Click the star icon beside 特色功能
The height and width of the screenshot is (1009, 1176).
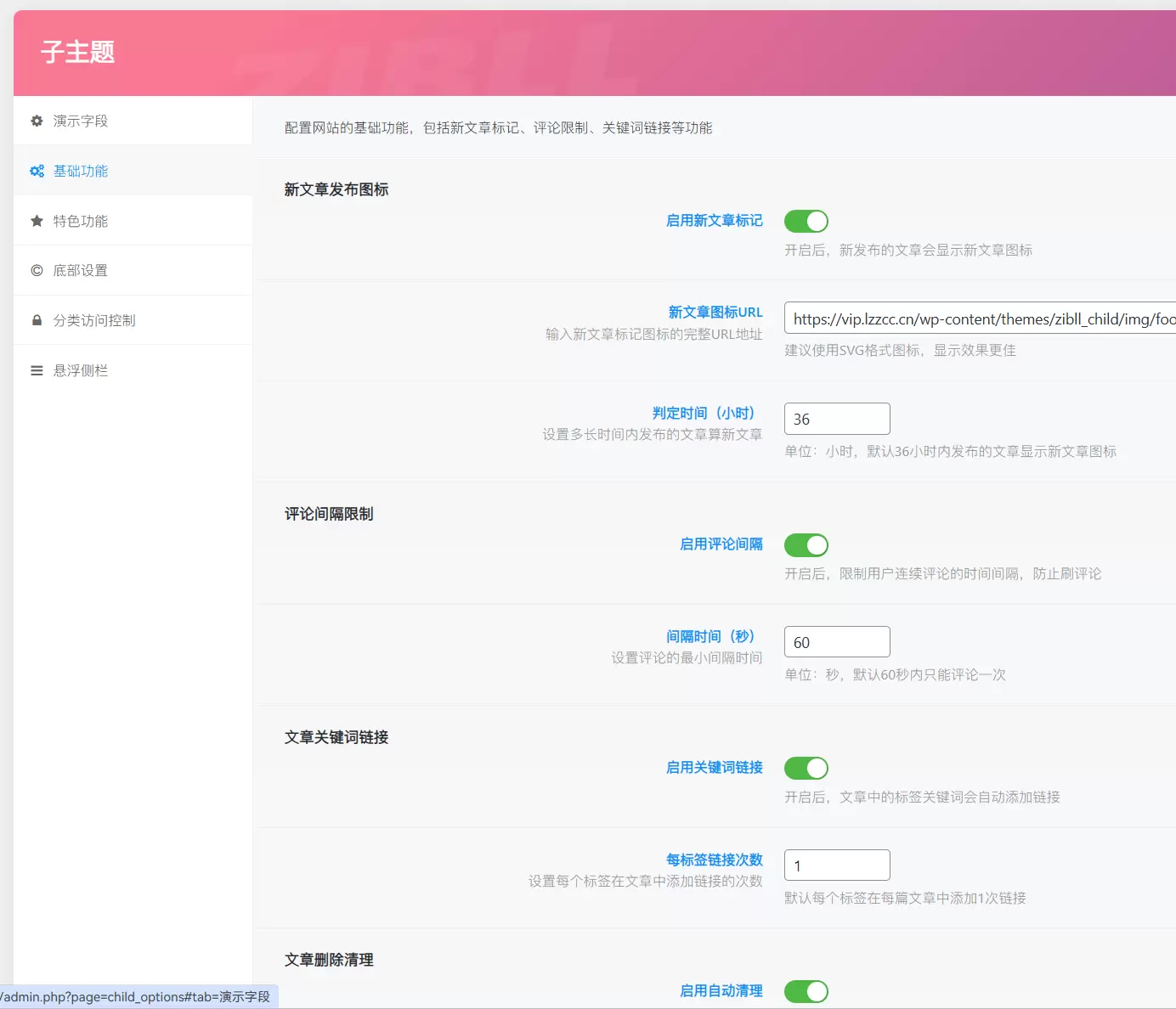[37, 221]
